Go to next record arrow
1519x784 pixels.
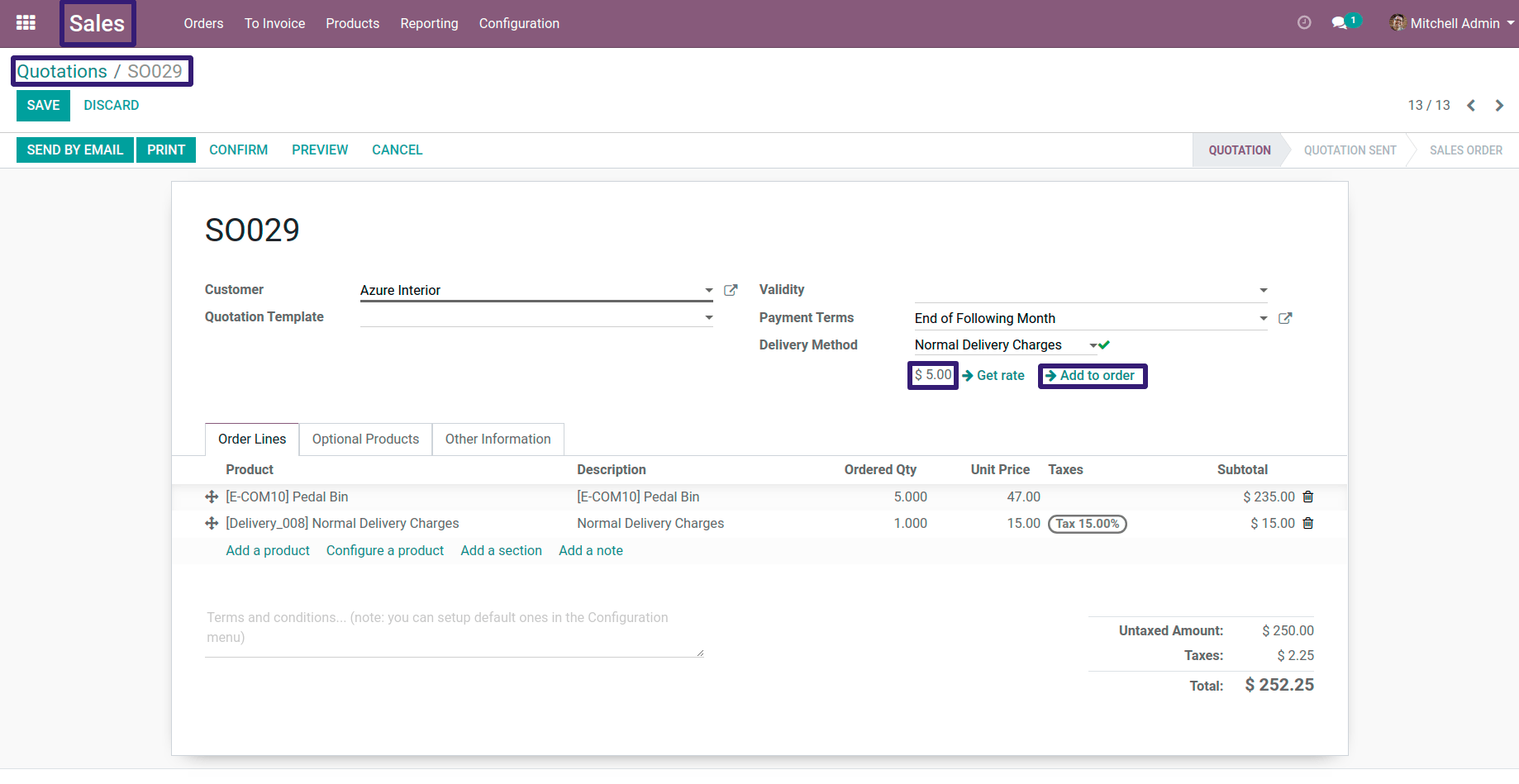click(x=1499, y=106)
